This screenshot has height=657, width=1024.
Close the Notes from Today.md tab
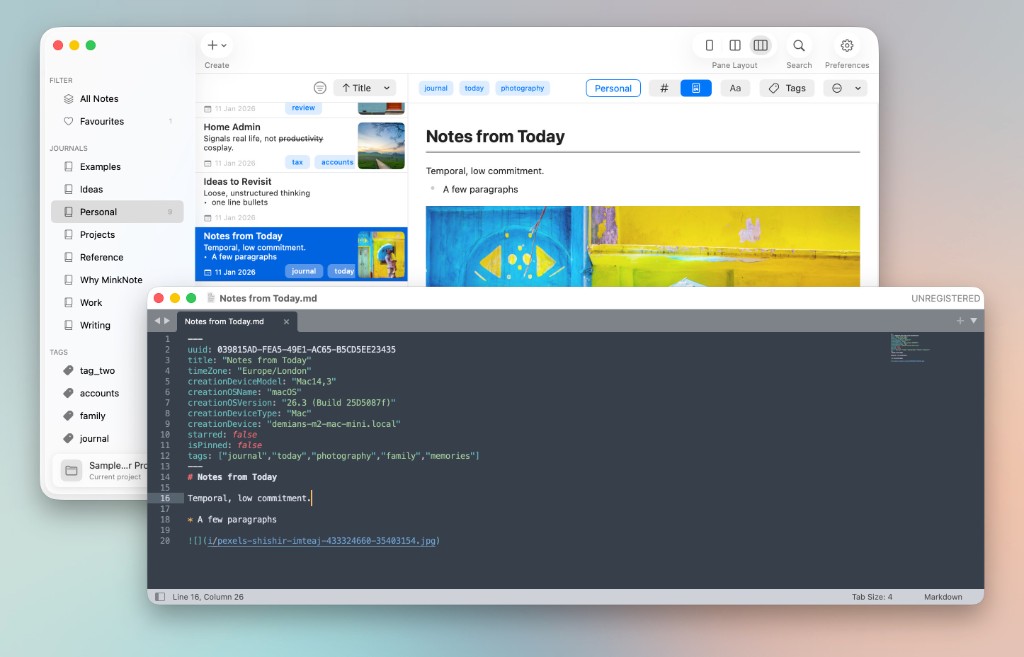[x=286, y=321]
